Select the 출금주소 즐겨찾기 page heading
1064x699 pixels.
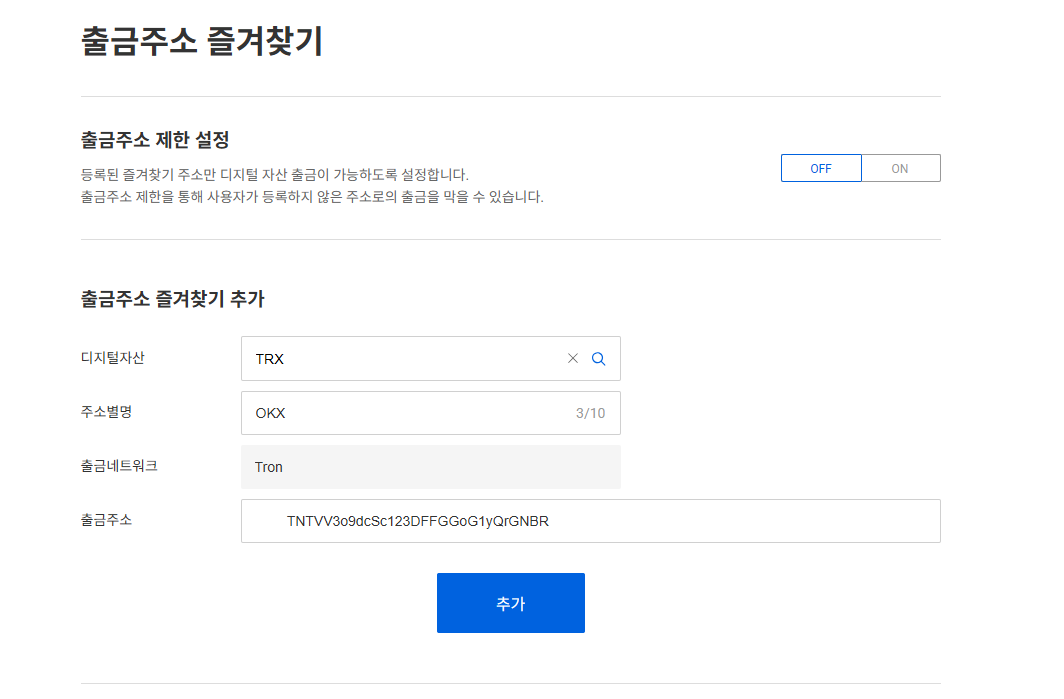pos(202,41)
